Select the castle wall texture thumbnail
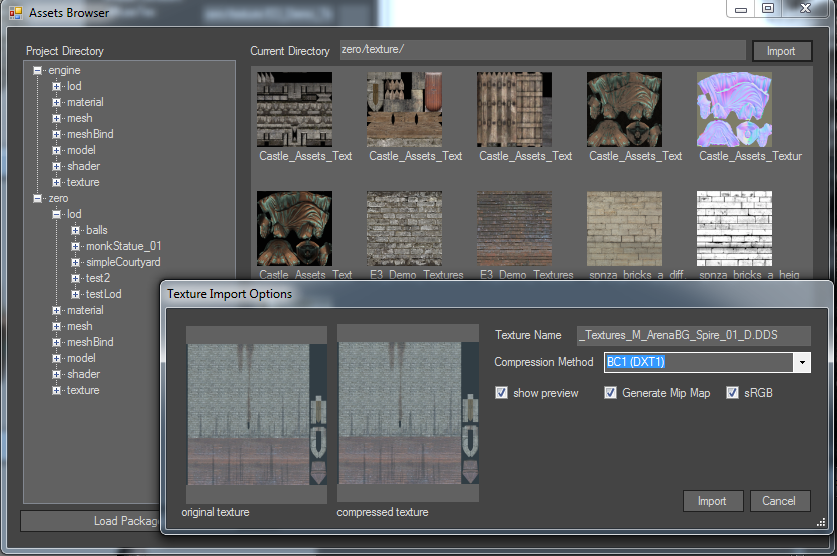This screenshot has width=837, height=556. point(295,109)
